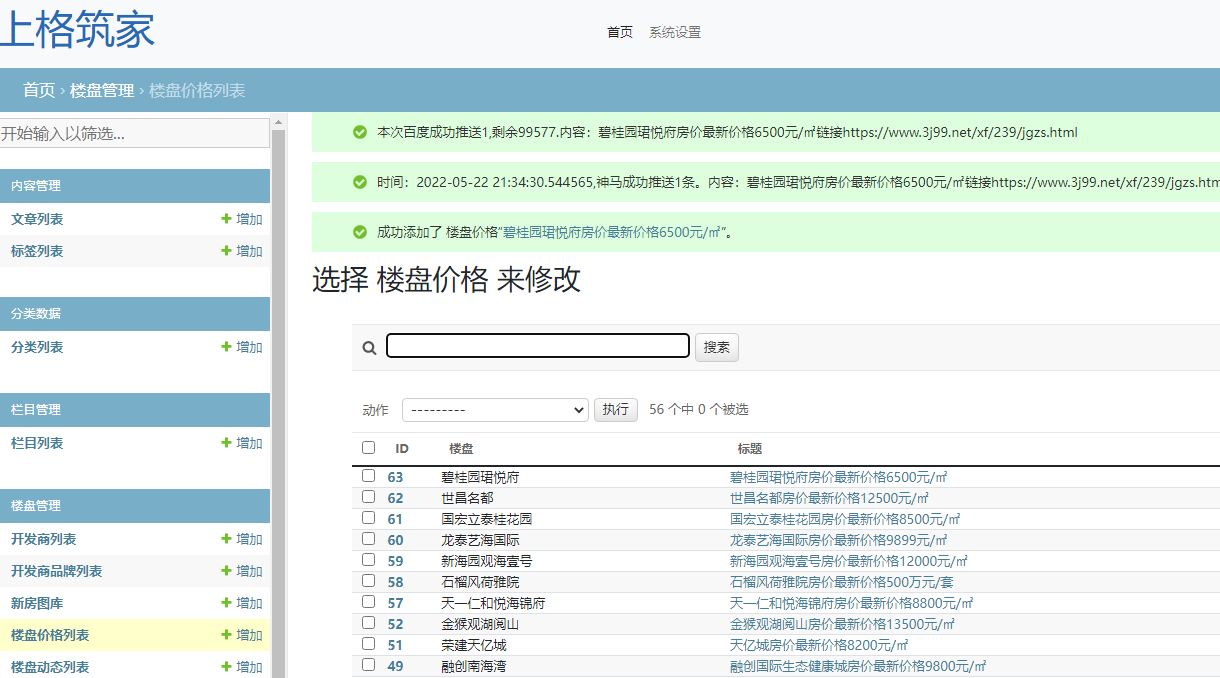
Task: Click the green plus icon beside 楼盘动态列表
Action: (x=227, y=667)
